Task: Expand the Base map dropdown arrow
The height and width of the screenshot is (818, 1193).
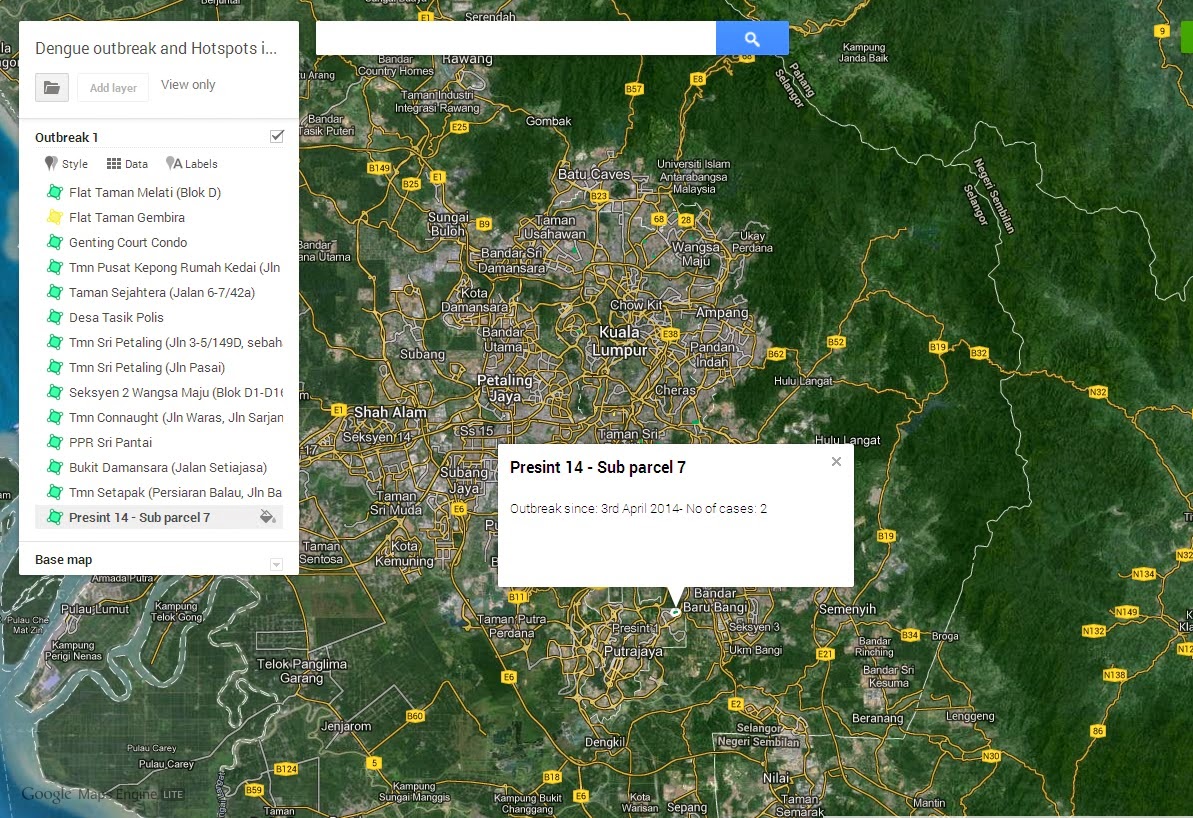Action: (x=277, y=564)
